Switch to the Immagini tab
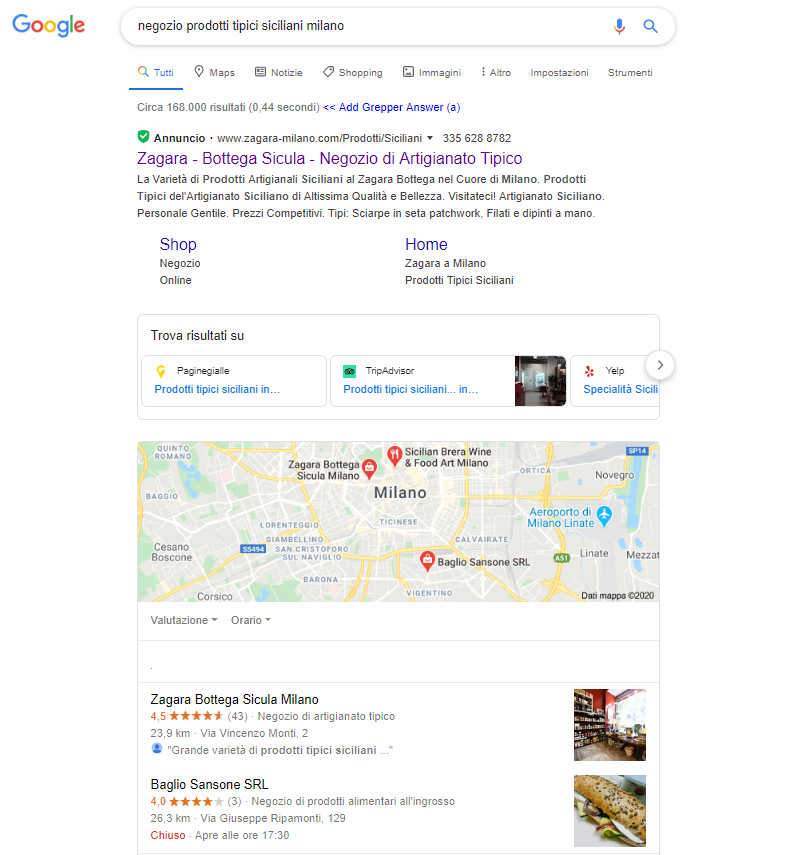This screenshot has width=803, height=855. point(432,73)
